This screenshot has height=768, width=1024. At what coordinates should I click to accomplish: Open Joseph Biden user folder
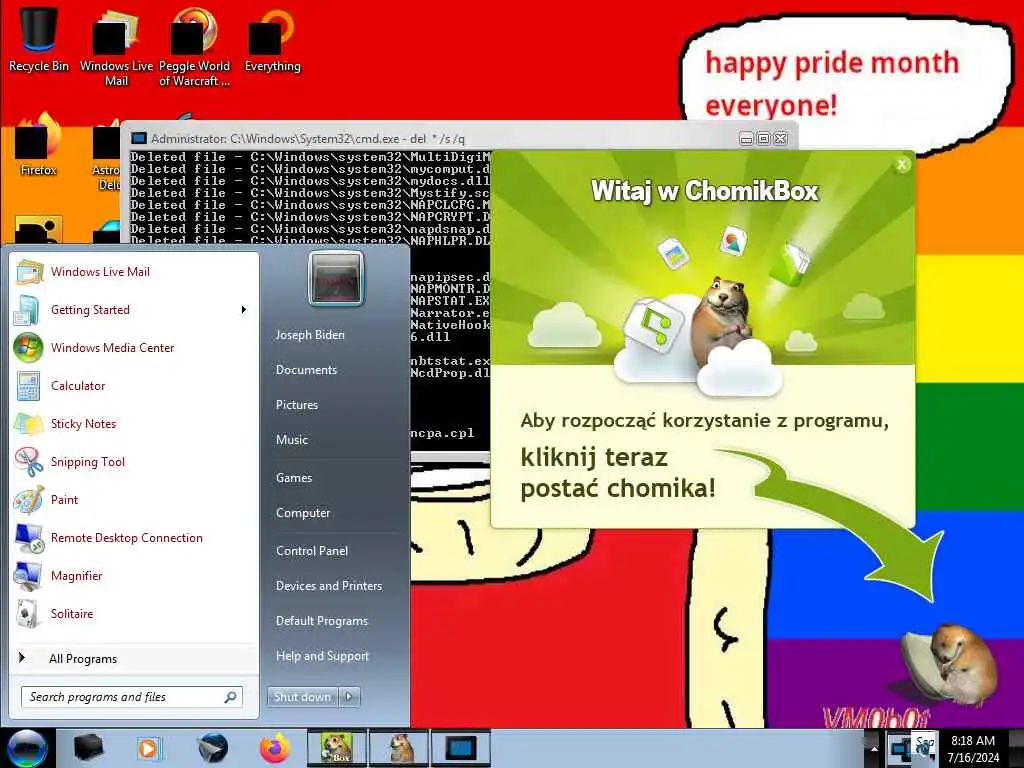310,335
